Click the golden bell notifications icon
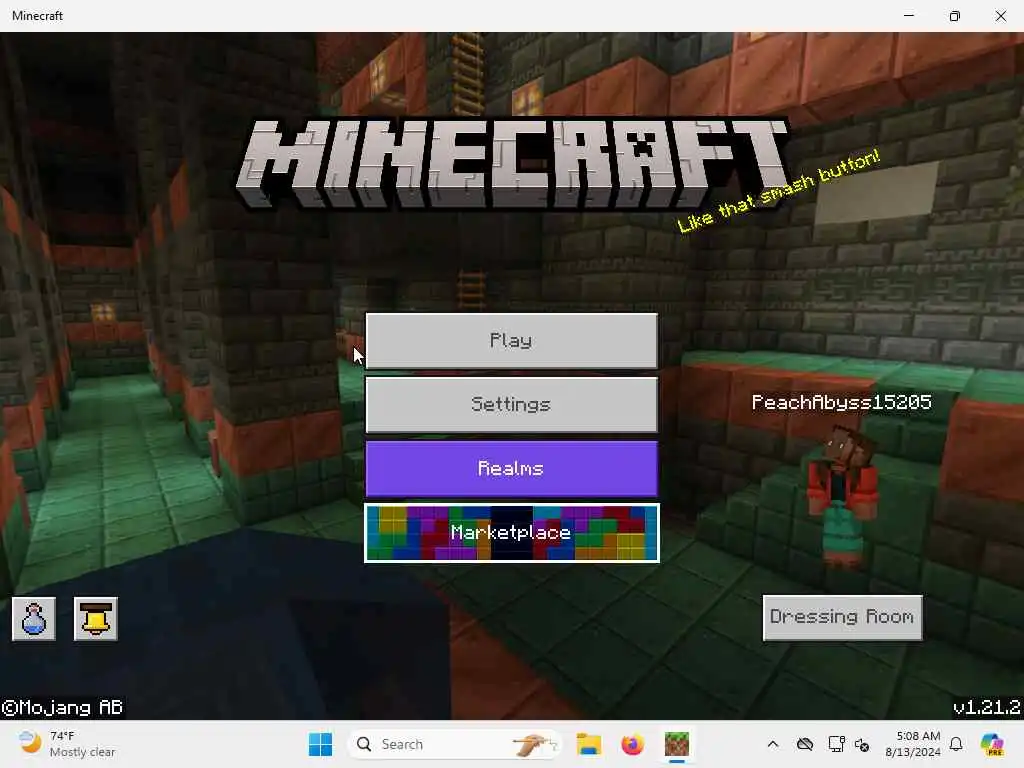Image resolution: width=1024 pixels, height=768 pixels. pos(96,618)
